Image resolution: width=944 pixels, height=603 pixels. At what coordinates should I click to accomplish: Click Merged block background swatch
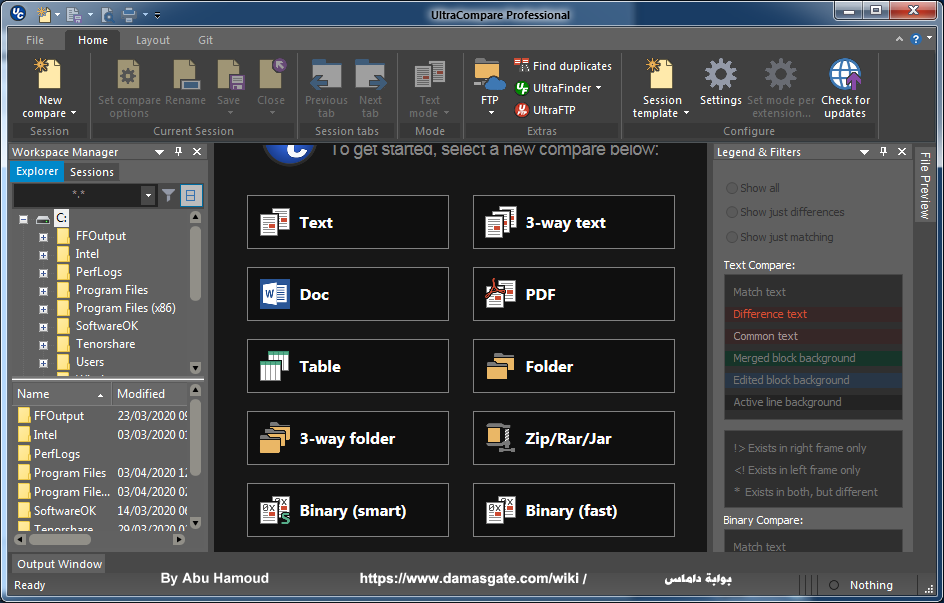point(813,358)
